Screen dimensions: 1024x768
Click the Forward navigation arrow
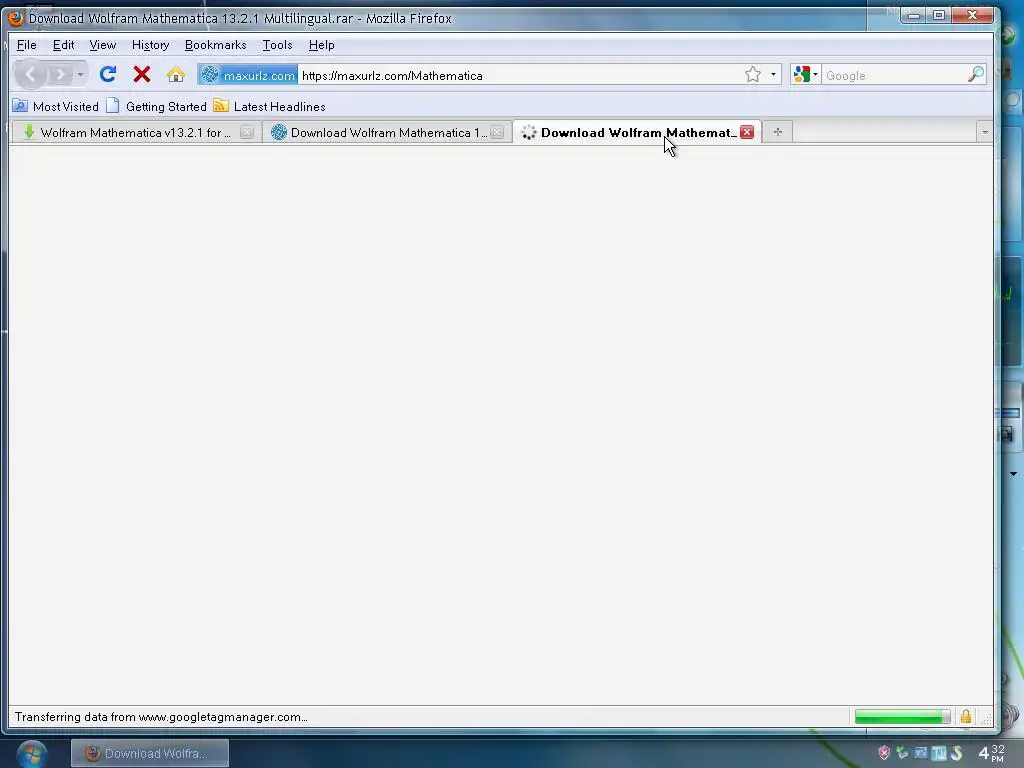pyautogui.click(x=59, y=74)
